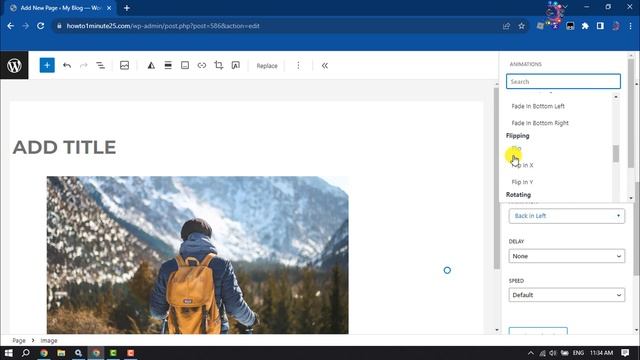This screenshot has height=360, width=640.
Task: Open the Speed dropdown set to Default
Action: [567, 295]
